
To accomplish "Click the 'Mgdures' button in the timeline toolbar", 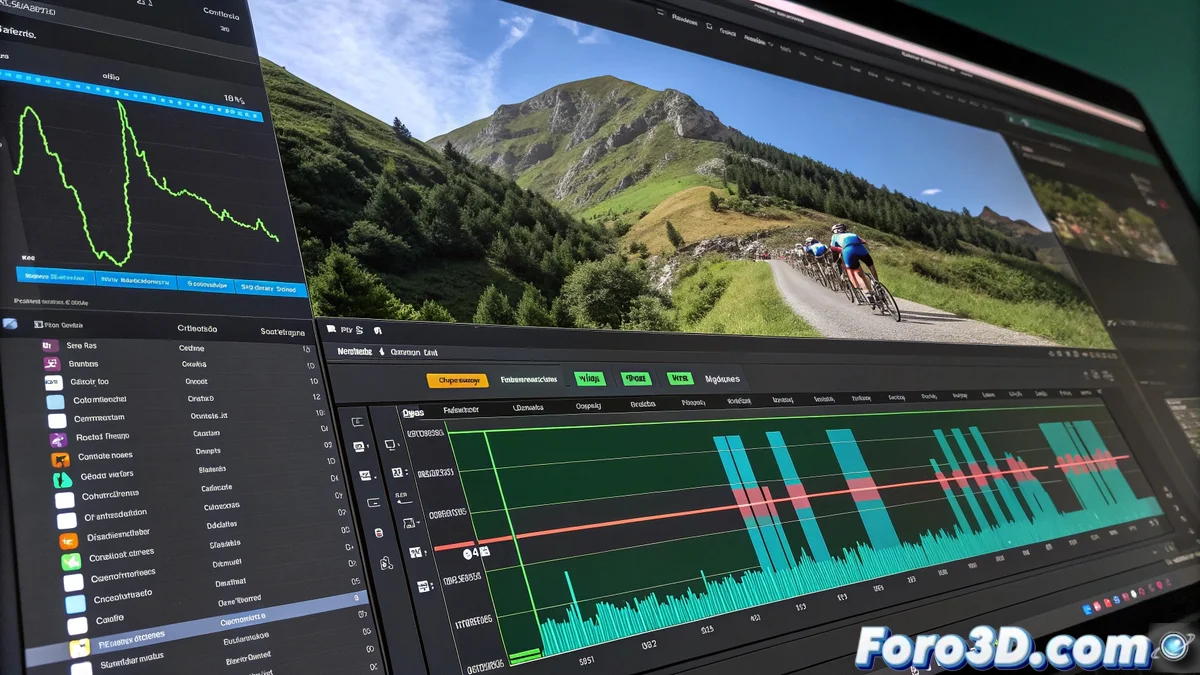I will coord(722,380).
